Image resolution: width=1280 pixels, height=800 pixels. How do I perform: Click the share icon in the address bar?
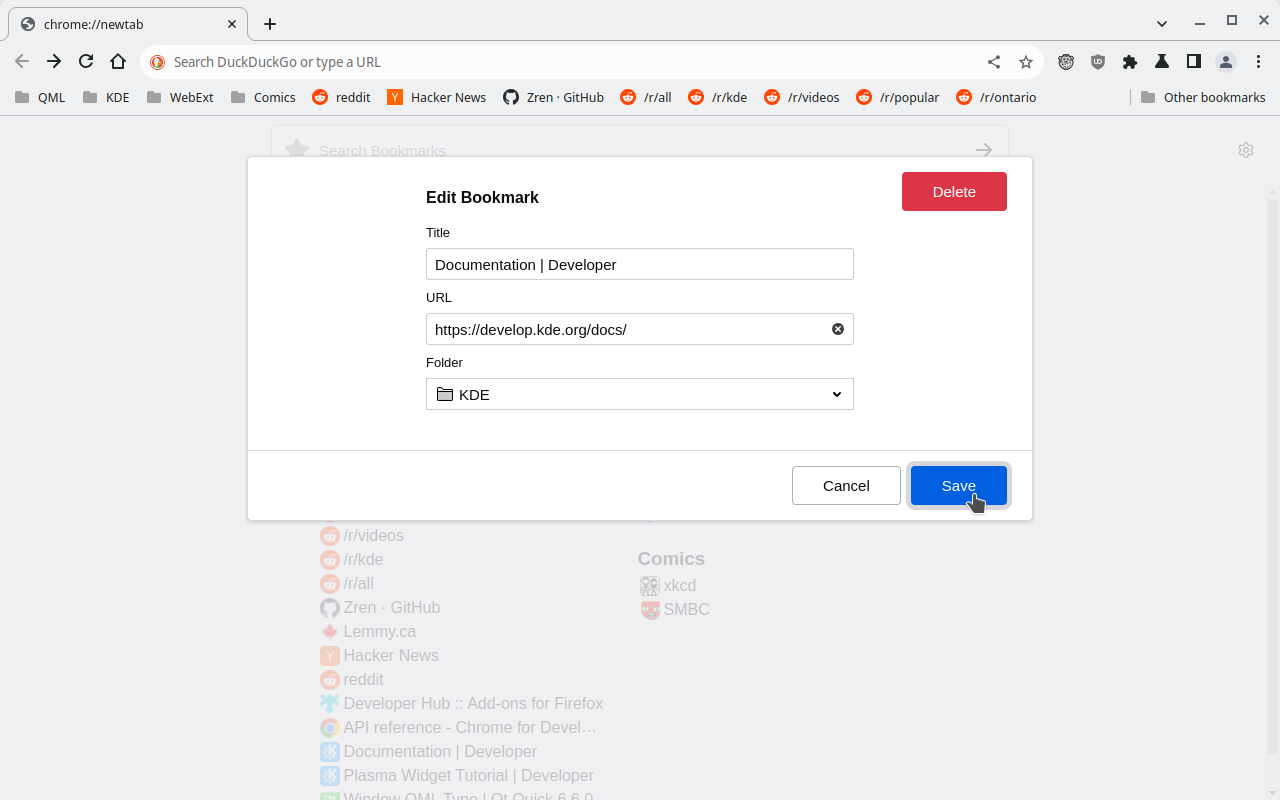click(993, 61)
